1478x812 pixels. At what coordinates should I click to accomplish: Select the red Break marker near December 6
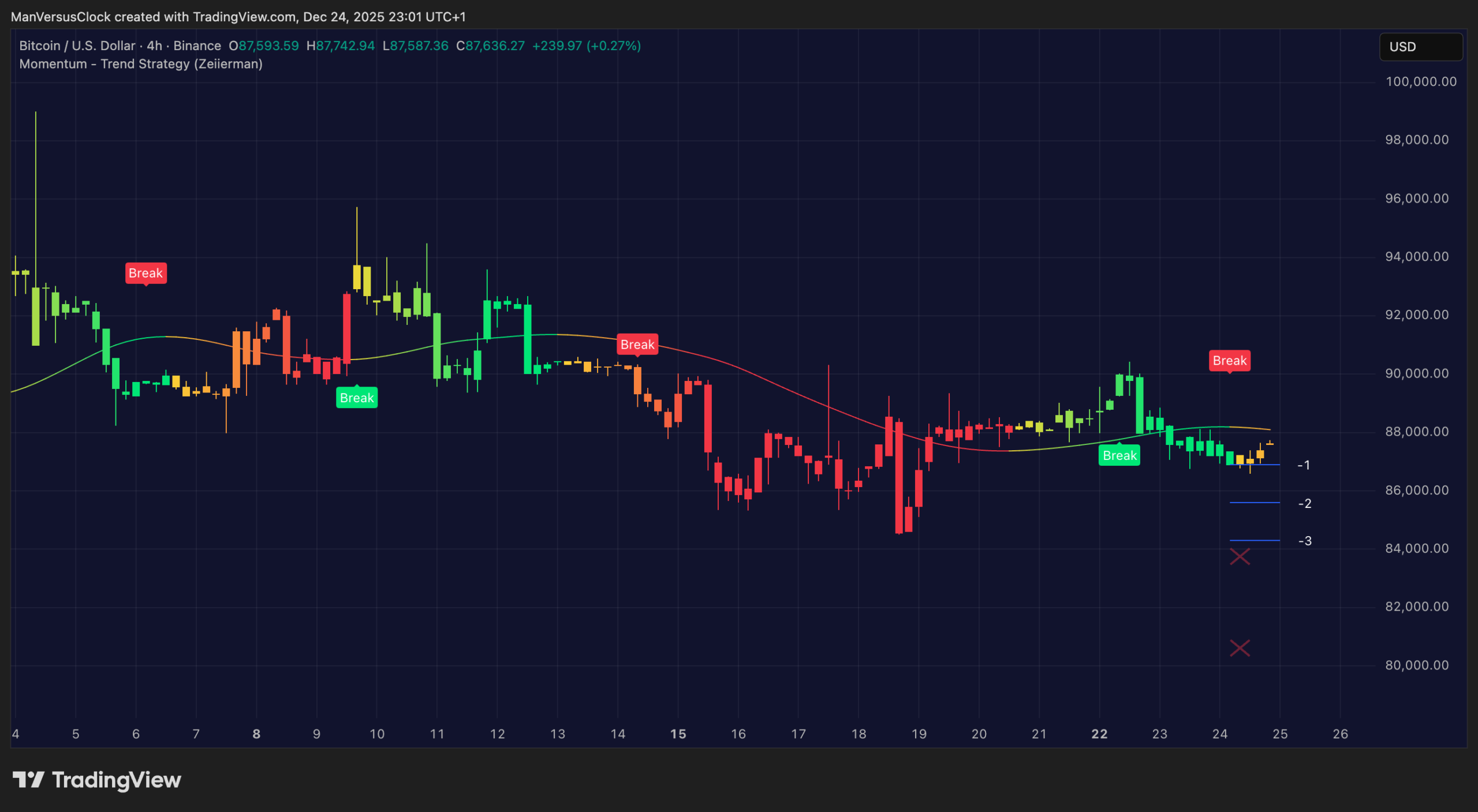[x=145, y=272]
